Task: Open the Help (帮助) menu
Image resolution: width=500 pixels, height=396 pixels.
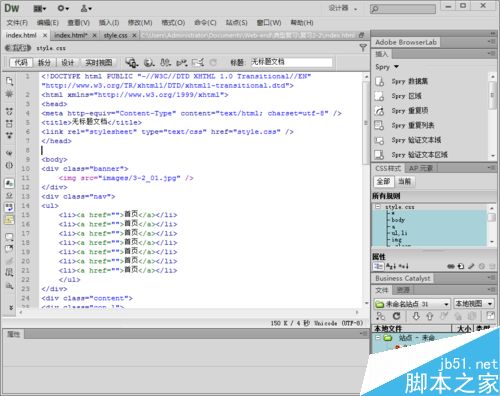Action: tap(302, 23)
